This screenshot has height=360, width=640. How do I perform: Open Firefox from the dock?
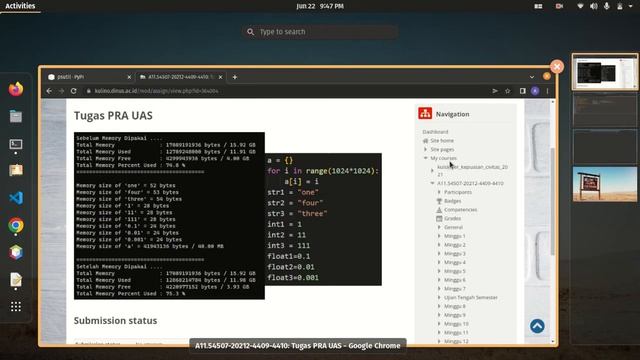pyautogui.click(x=16, y=89)
